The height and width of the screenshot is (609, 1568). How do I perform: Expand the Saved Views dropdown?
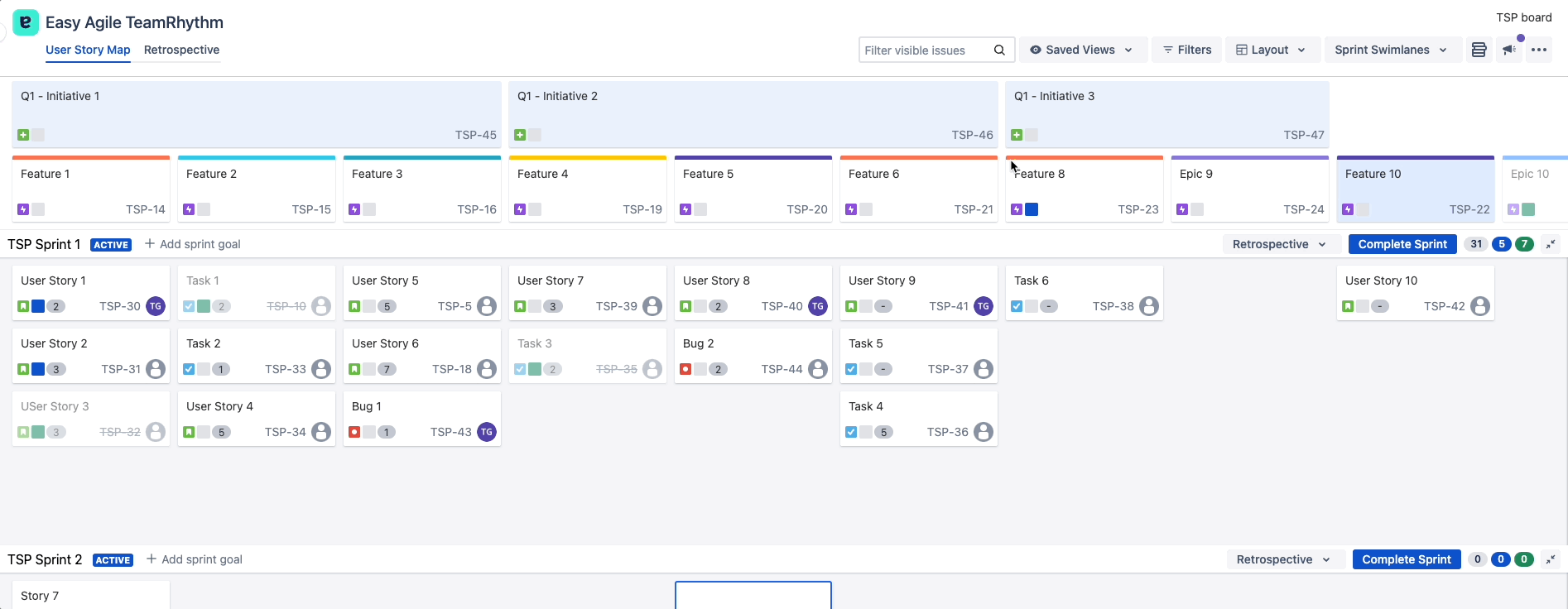point(1081,50)
